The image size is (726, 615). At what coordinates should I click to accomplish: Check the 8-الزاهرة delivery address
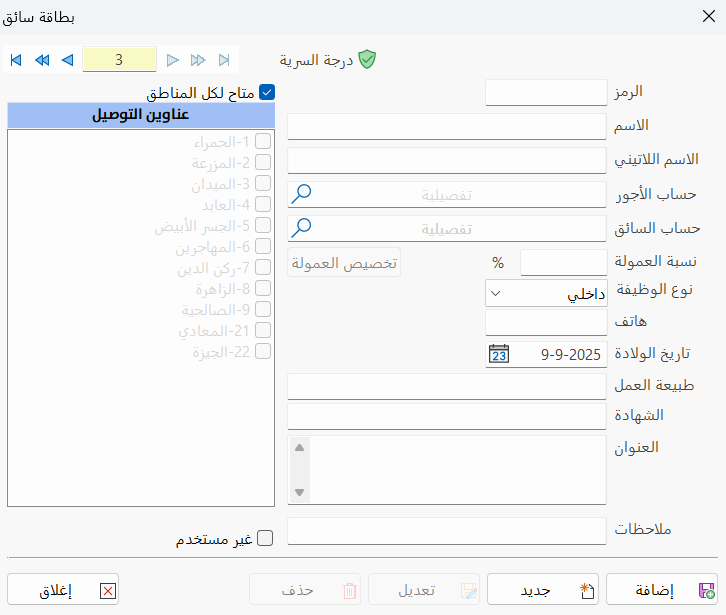click(x=263, y=288)
